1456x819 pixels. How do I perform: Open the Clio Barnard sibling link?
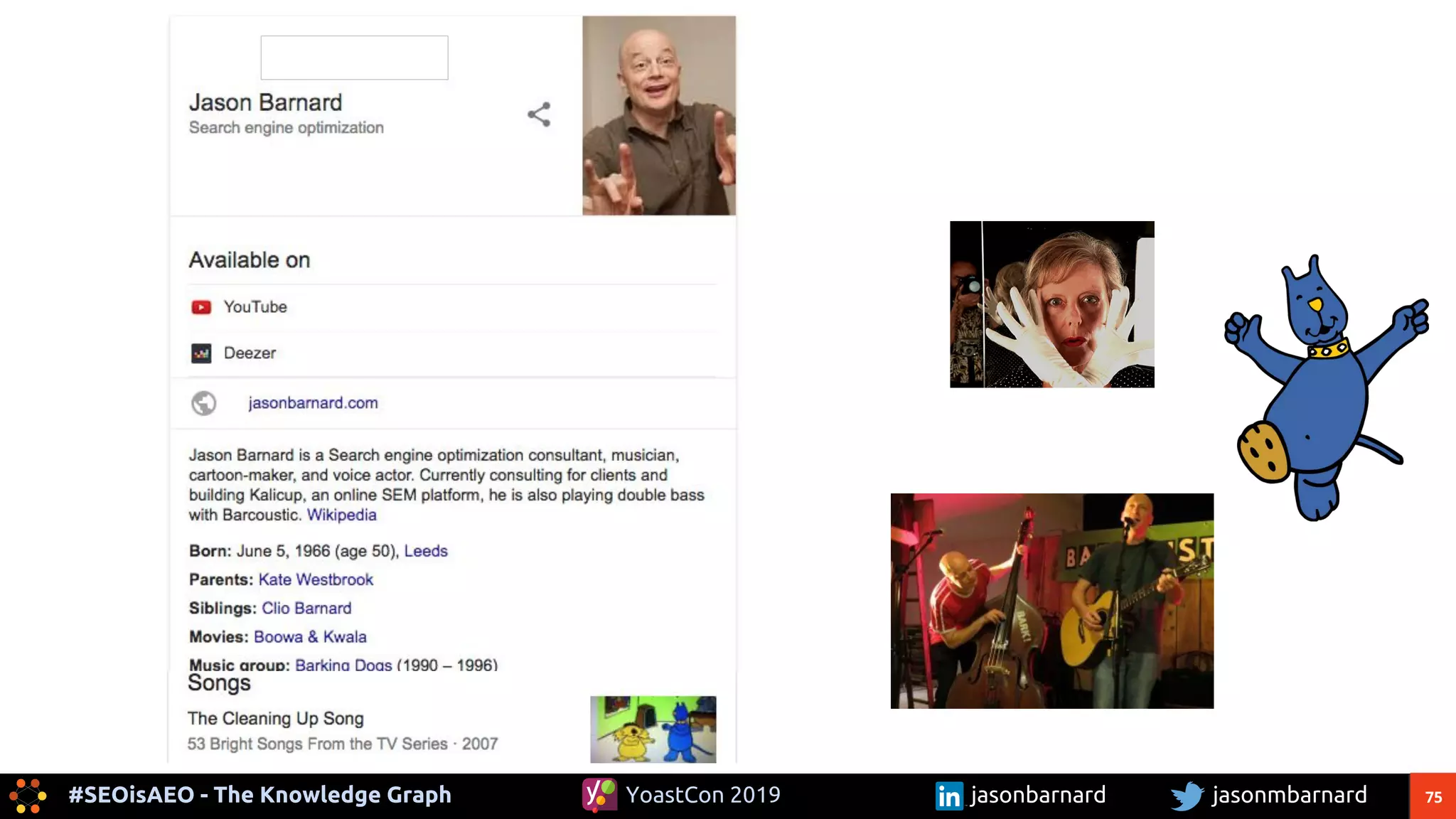(306, 609)
